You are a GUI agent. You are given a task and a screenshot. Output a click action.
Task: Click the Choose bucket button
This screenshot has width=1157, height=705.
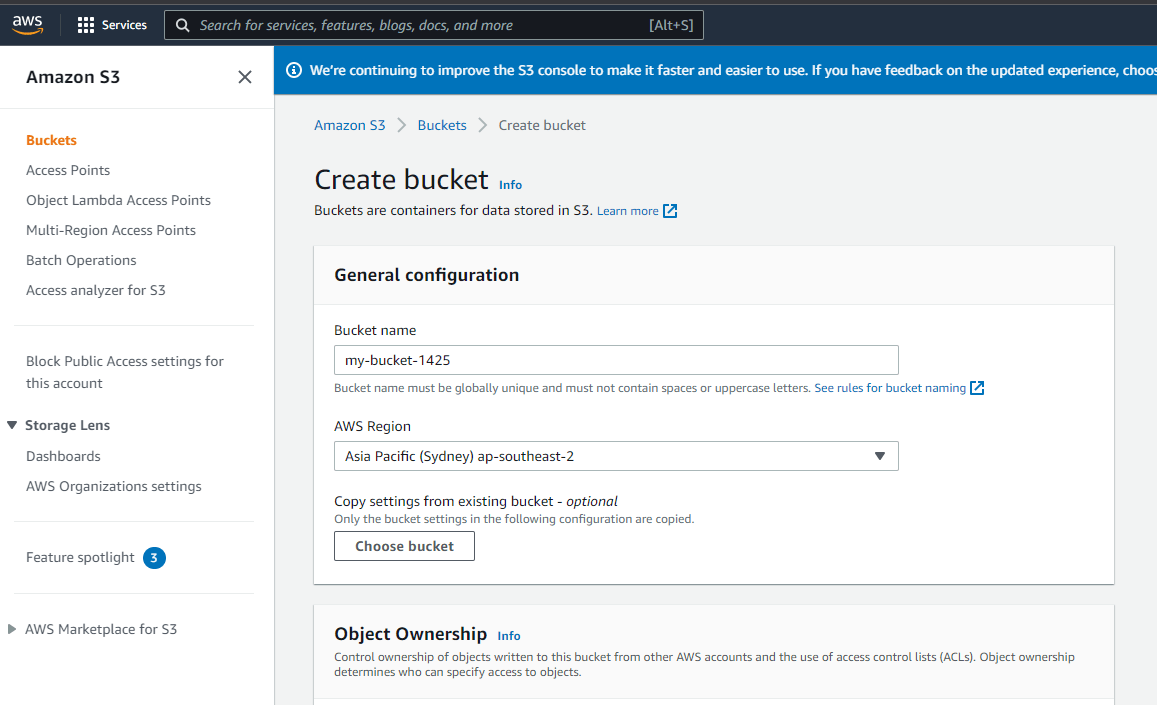404,546
